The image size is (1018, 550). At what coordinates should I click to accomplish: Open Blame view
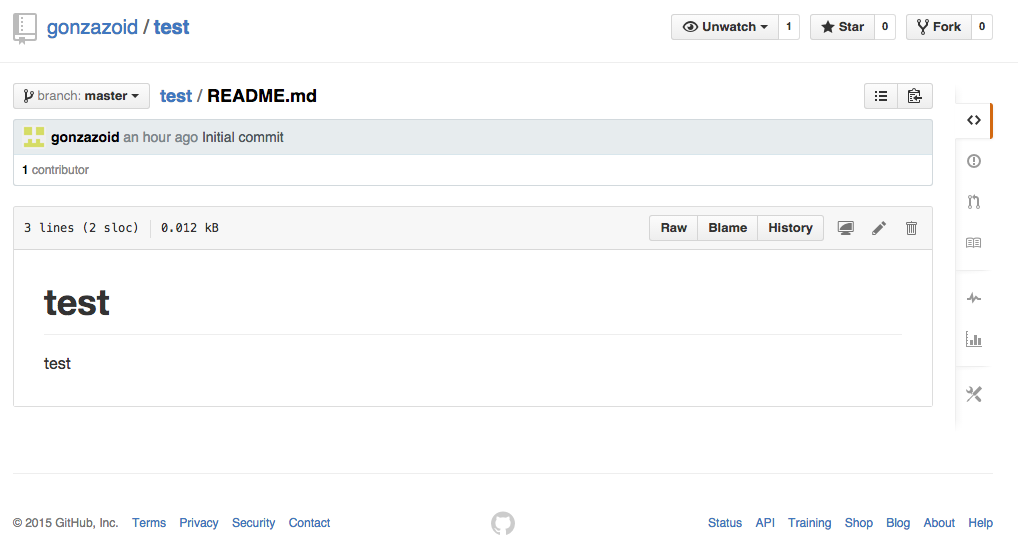coord(727,228)
